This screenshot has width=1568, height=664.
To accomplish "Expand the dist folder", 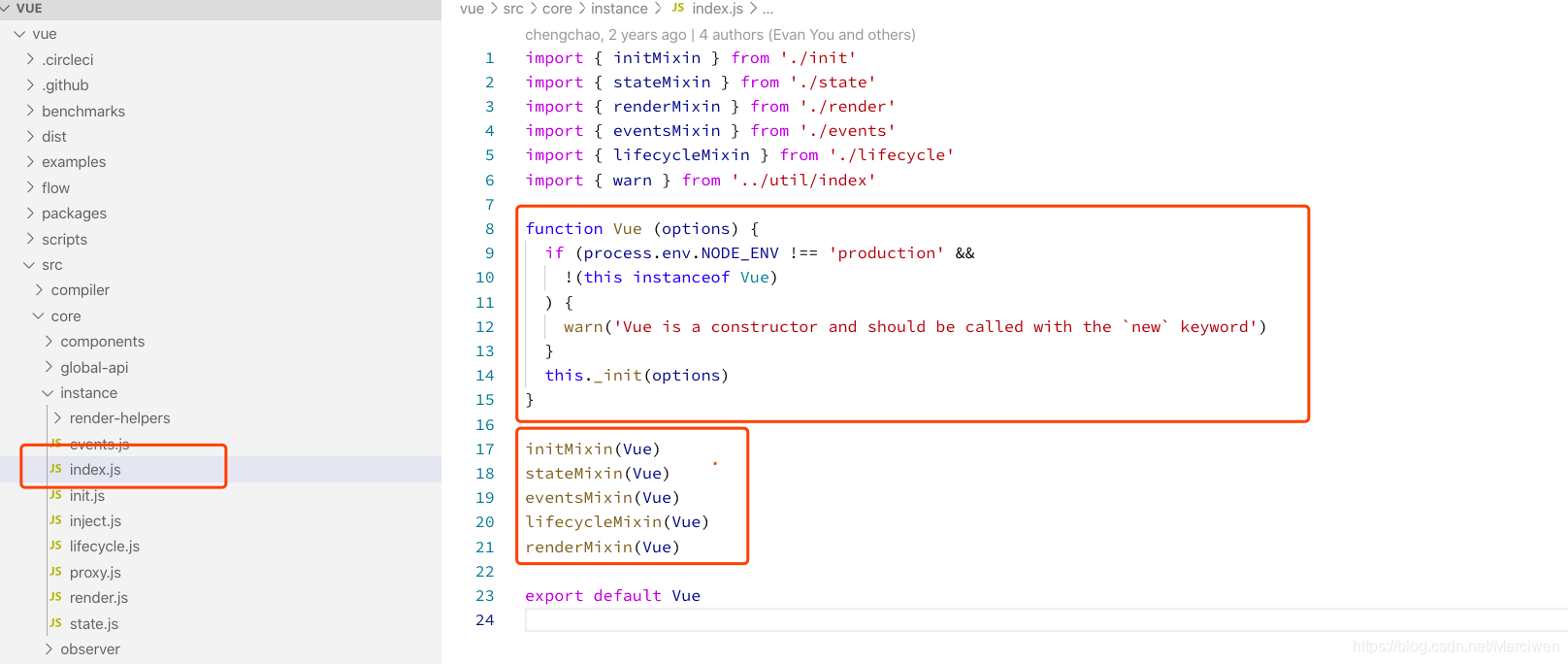I will [x=30, y=137].
